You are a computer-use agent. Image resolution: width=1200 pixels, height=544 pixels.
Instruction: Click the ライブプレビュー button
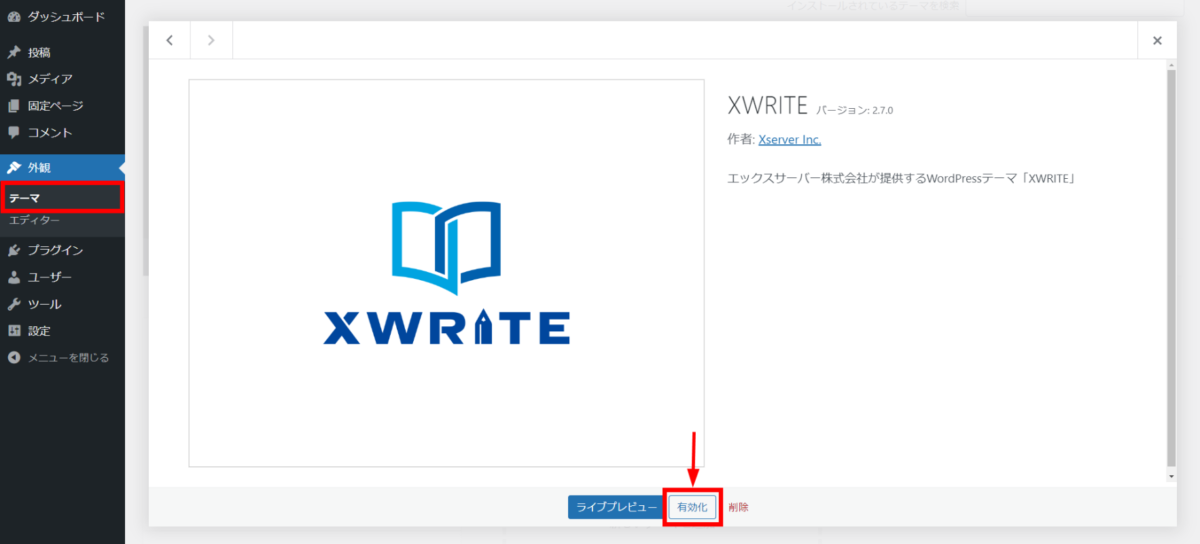[616, 507]
